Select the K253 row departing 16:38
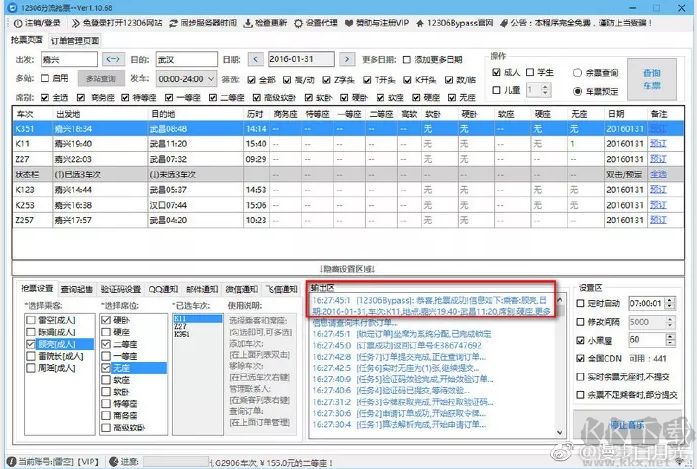697x469 pixels. click(x=348, y=205)
